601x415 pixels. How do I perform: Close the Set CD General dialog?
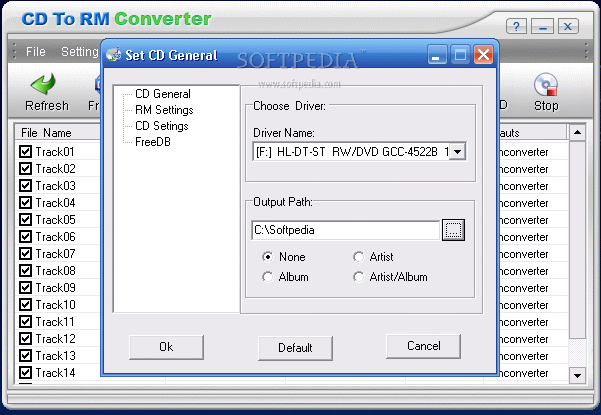483,55
